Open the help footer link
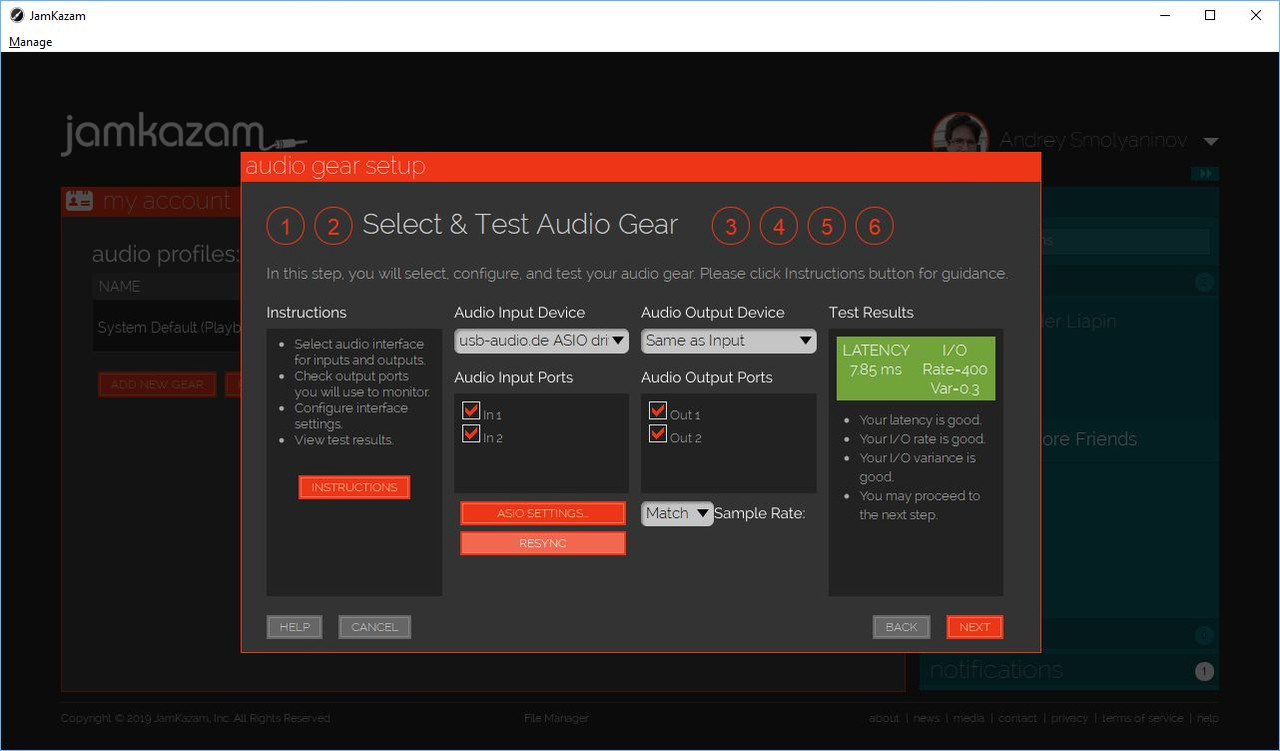The image size is (1280, 751). point(1208,718)
